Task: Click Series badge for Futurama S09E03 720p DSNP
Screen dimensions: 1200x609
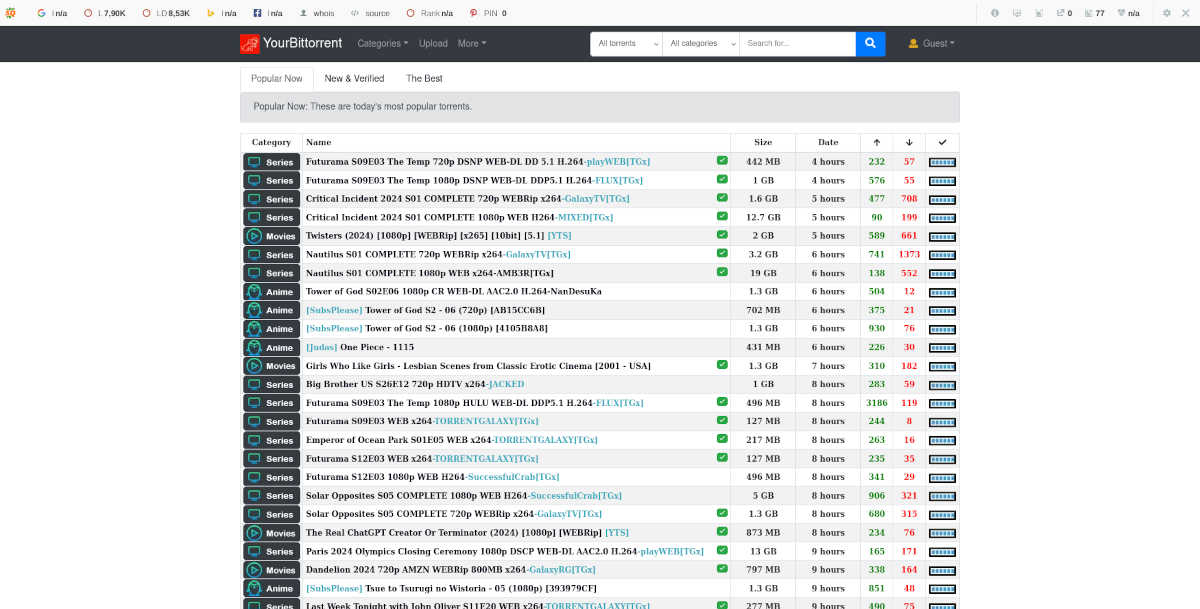Action: [x=271, y=162]
